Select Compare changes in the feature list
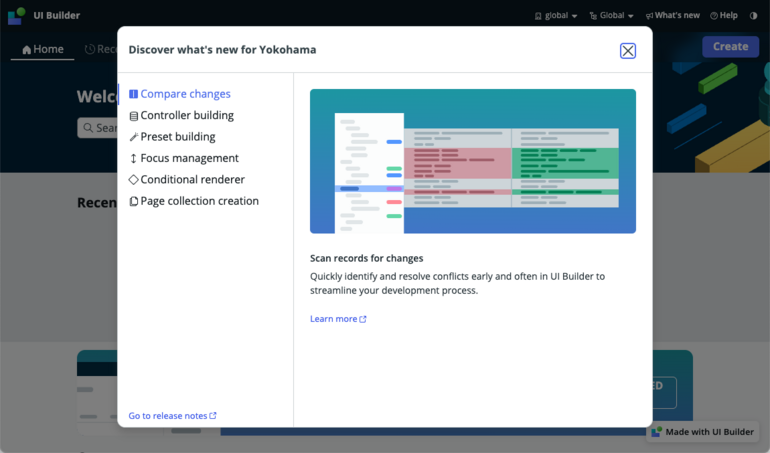This screenshot has width=770, height=453. pos(180,94)
